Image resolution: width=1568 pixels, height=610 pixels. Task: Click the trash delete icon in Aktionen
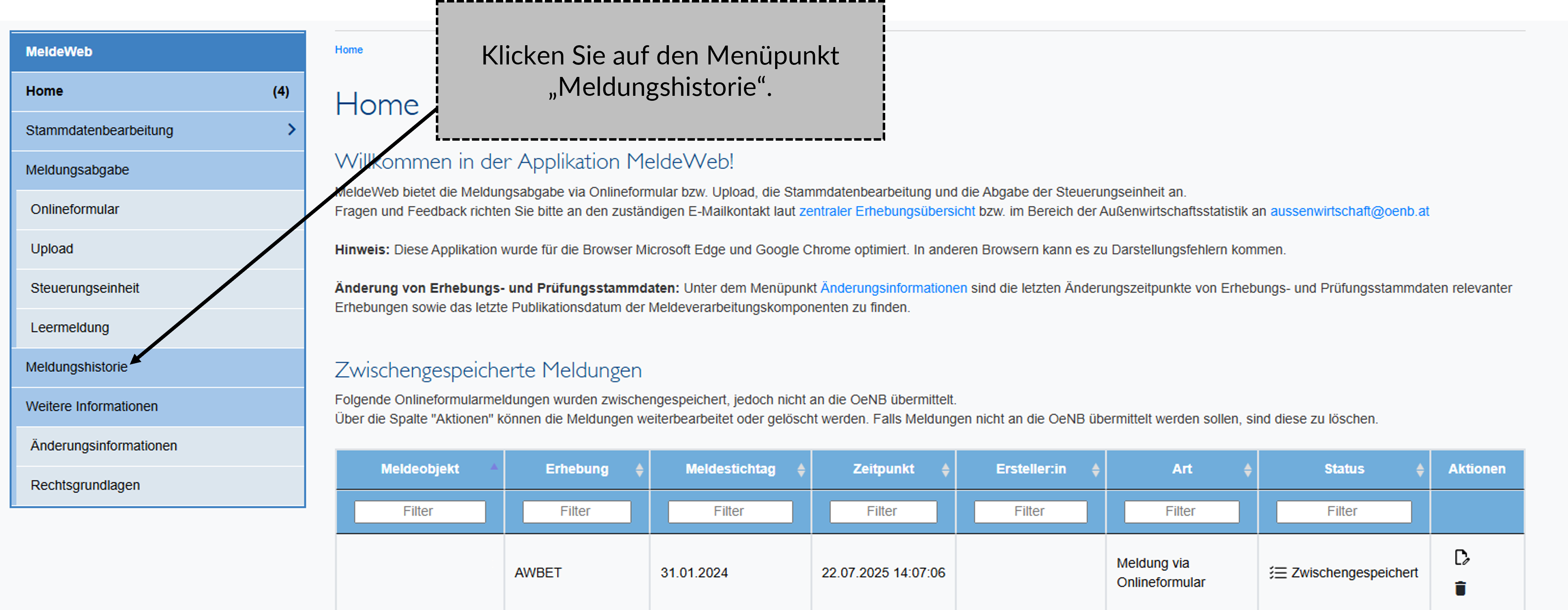click(1460, 588)
